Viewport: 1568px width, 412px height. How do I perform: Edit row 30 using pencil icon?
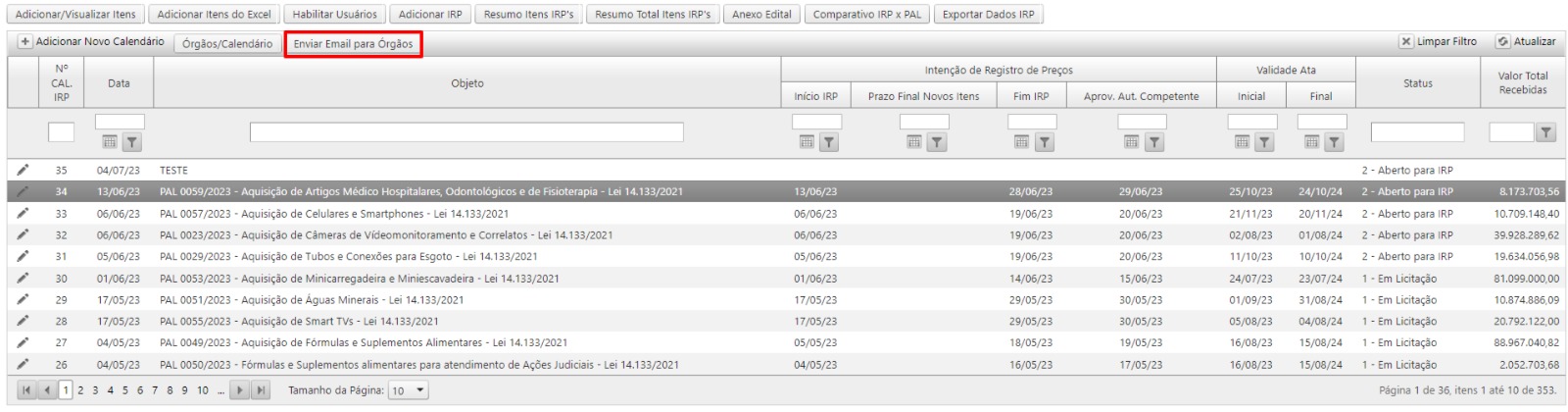[23, 279]
